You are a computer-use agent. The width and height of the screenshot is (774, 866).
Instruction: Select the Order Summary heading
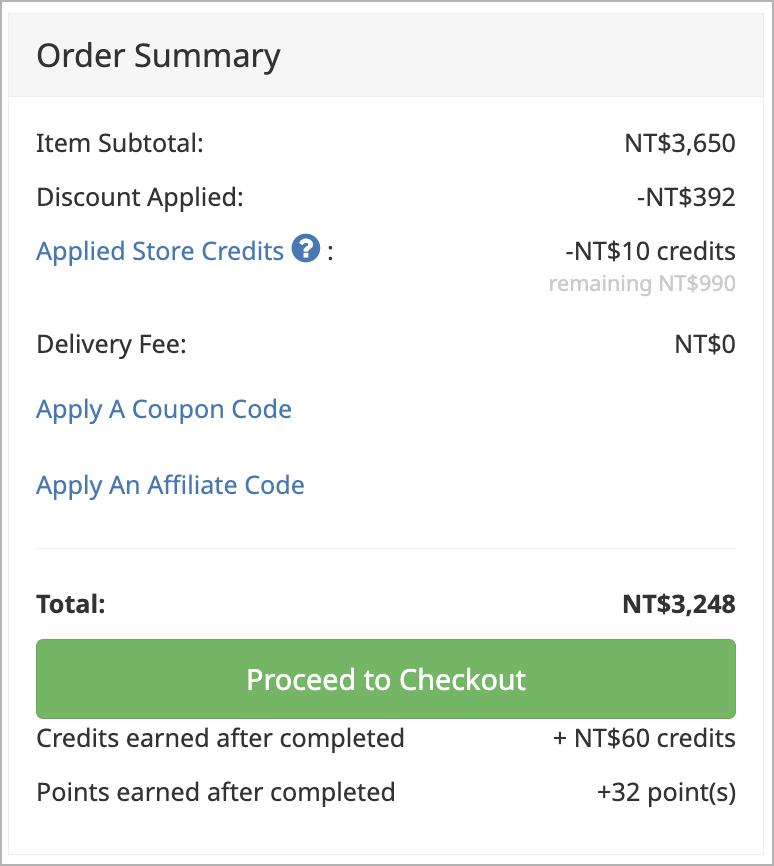click(x=159, y=56)
